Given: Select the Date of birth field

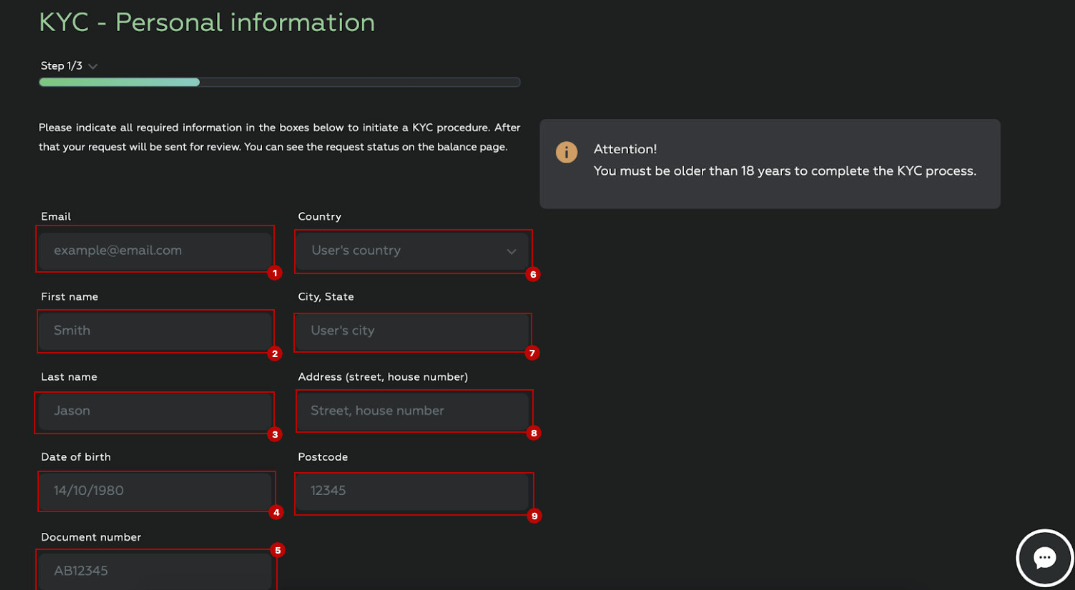Looking at the screenshot, I should click(156, 491).
